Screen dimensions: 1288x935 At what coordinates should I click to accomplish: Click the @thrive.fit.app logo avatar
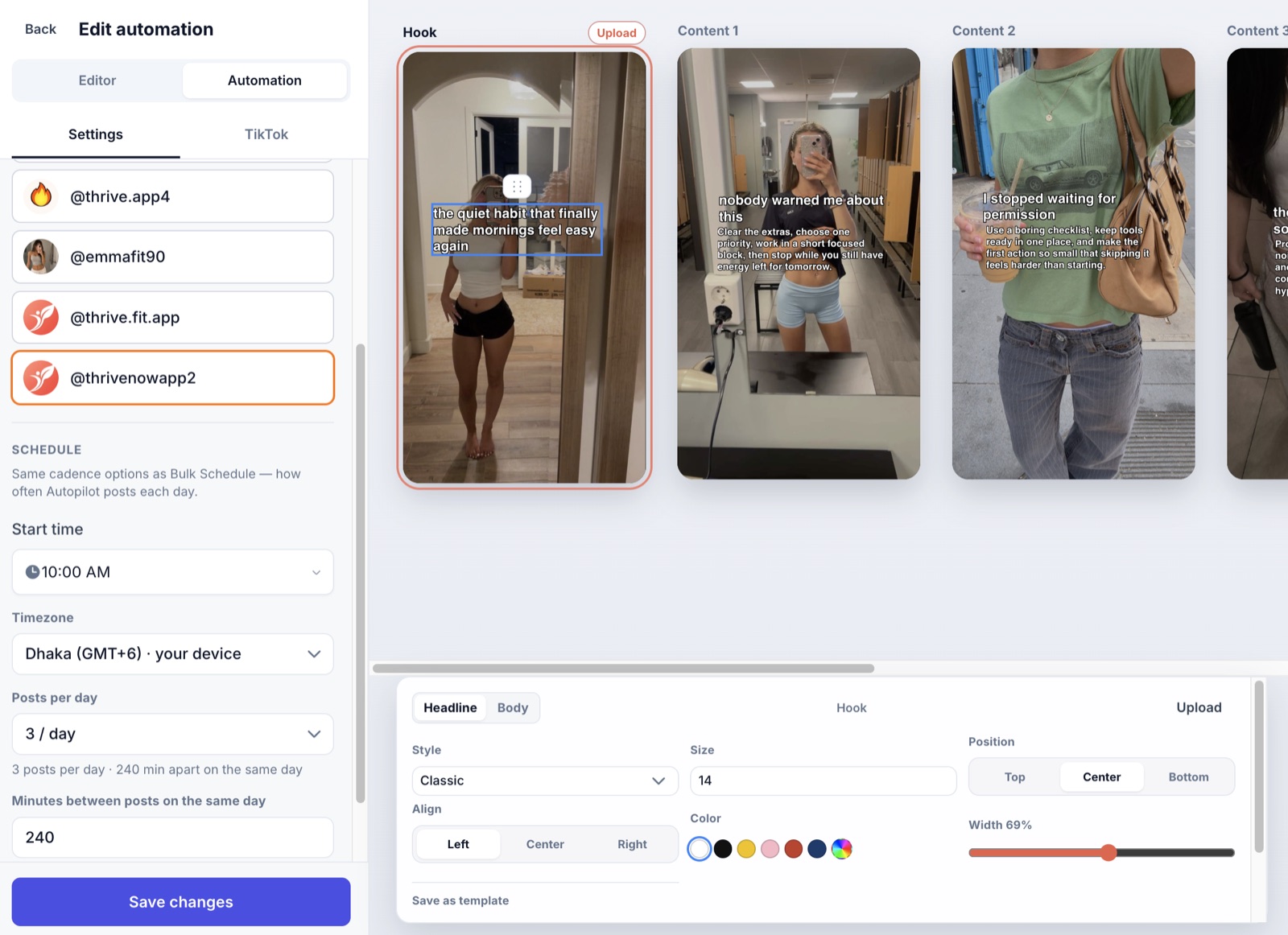tap(41, 317)
